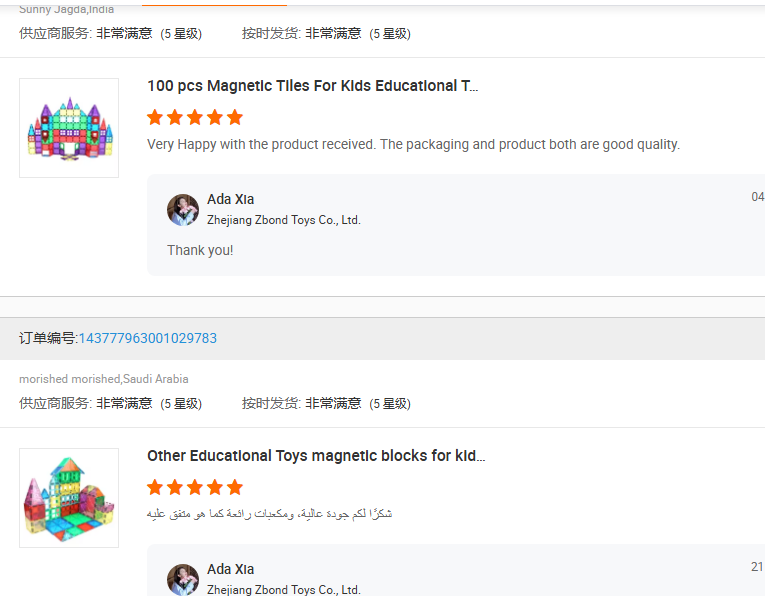Image resolution: width=765 pixels, height=596 pixels.
Task: Open the 100 pcs Magnetic Tiles For Kids title
Action: point(312,86)
